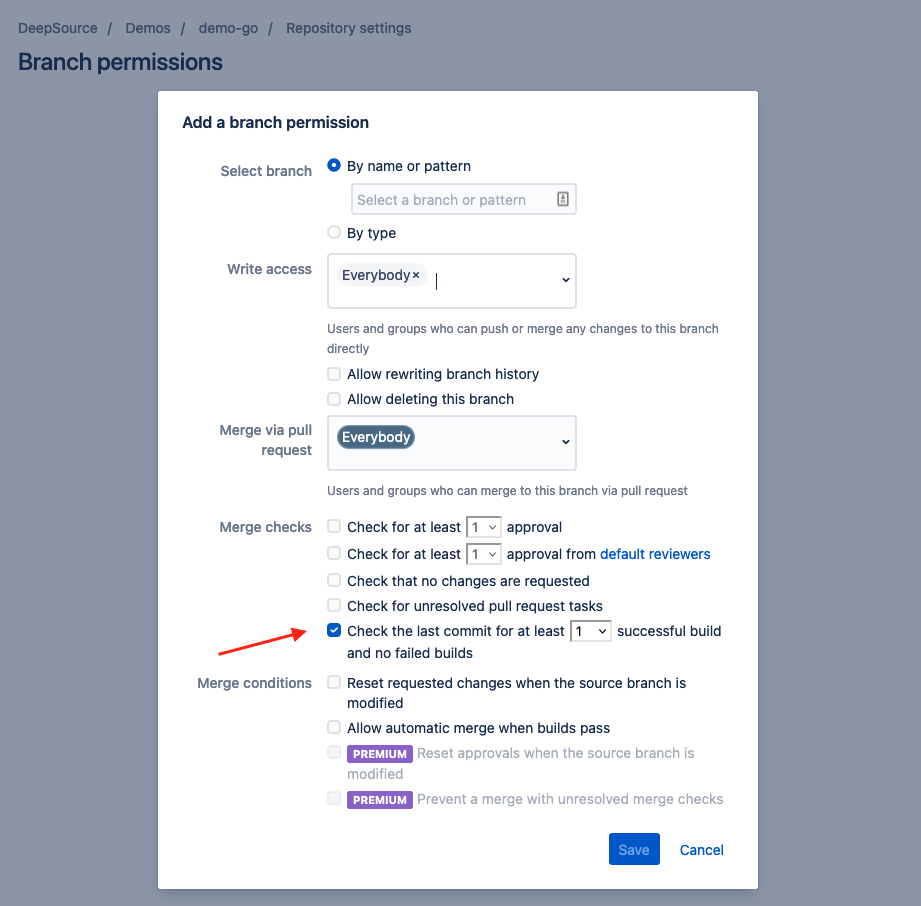921x906 pixels.
Task: Enable check for unresolved pull request tasks
Action: coord(333,605)
